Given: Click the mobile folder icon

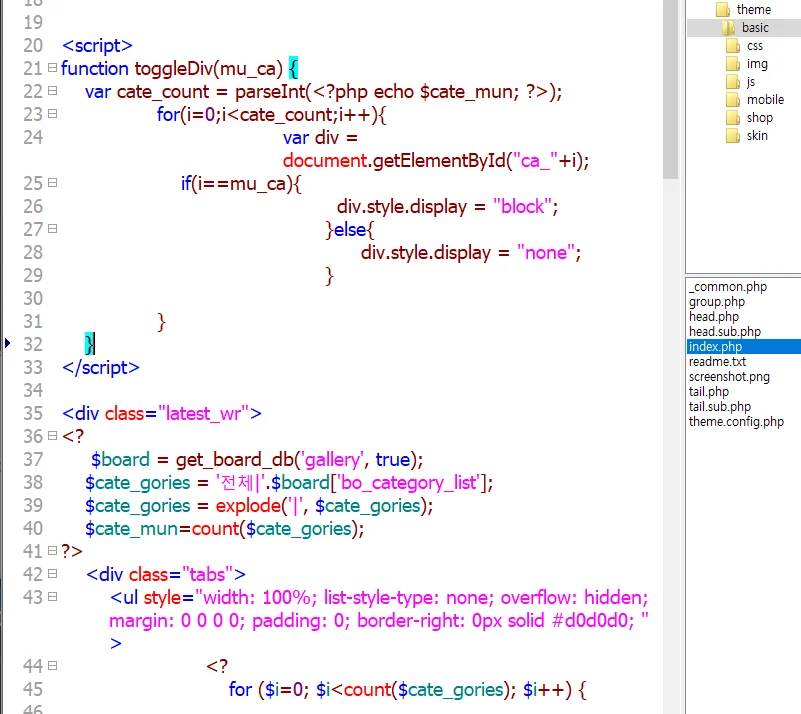Looking at the screenshot, I should [x=733, y=100].
